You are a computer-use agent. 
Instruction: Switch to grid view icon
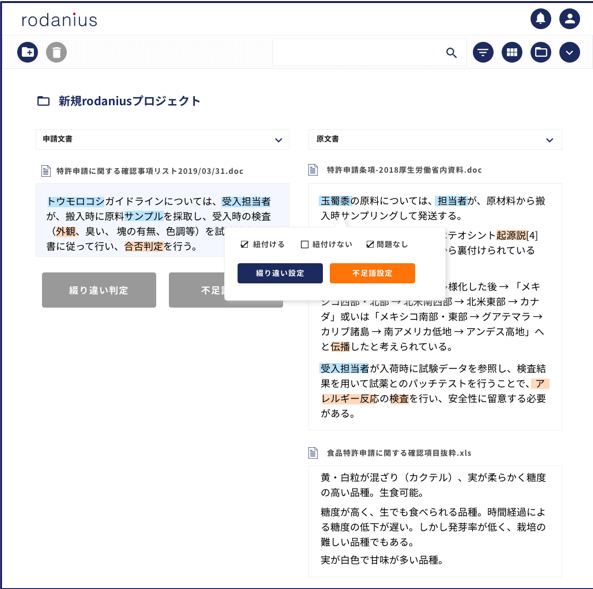[x=512, y=52]
